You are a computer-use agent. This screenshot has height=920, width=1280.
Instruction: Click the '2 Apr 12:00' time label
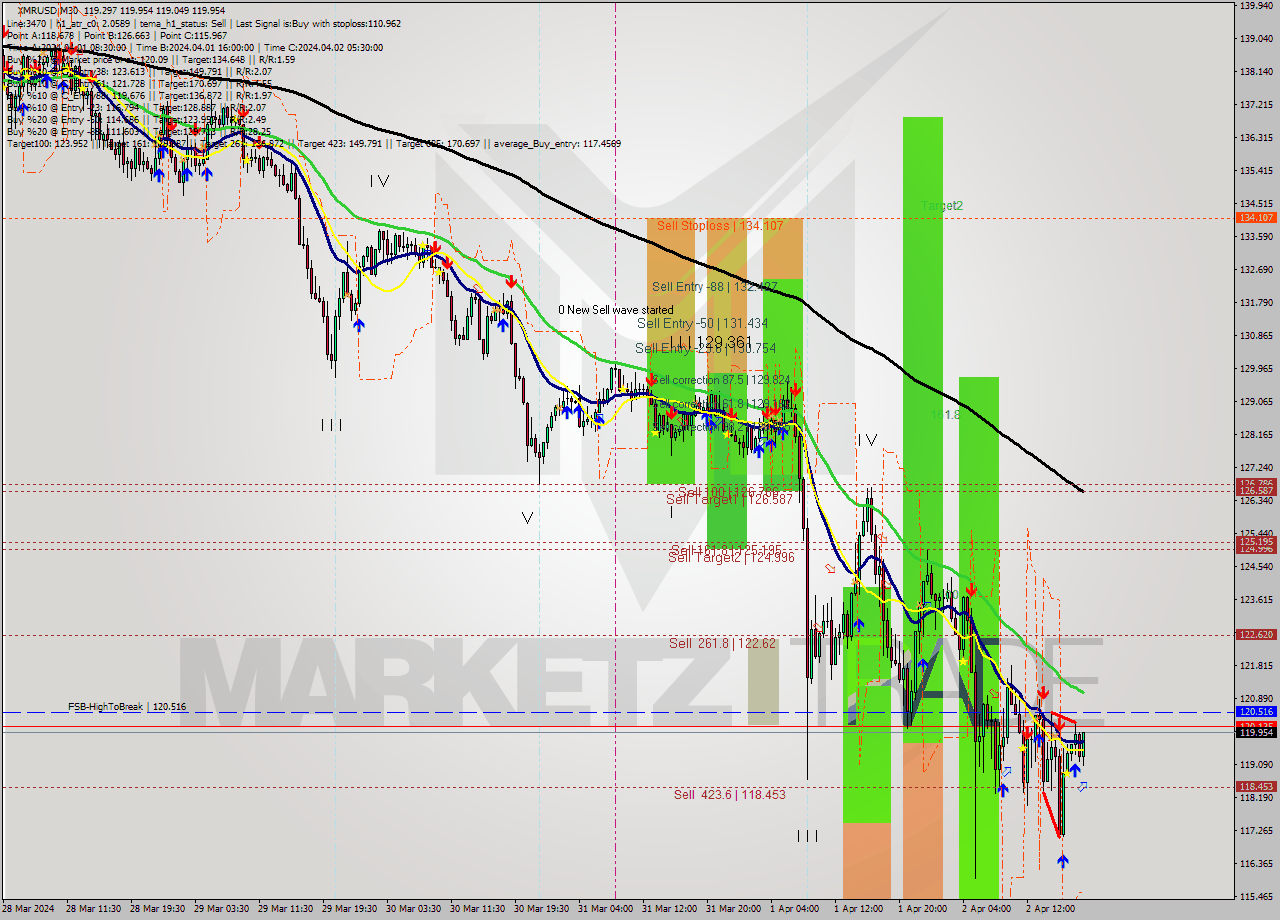point(1051,909)
